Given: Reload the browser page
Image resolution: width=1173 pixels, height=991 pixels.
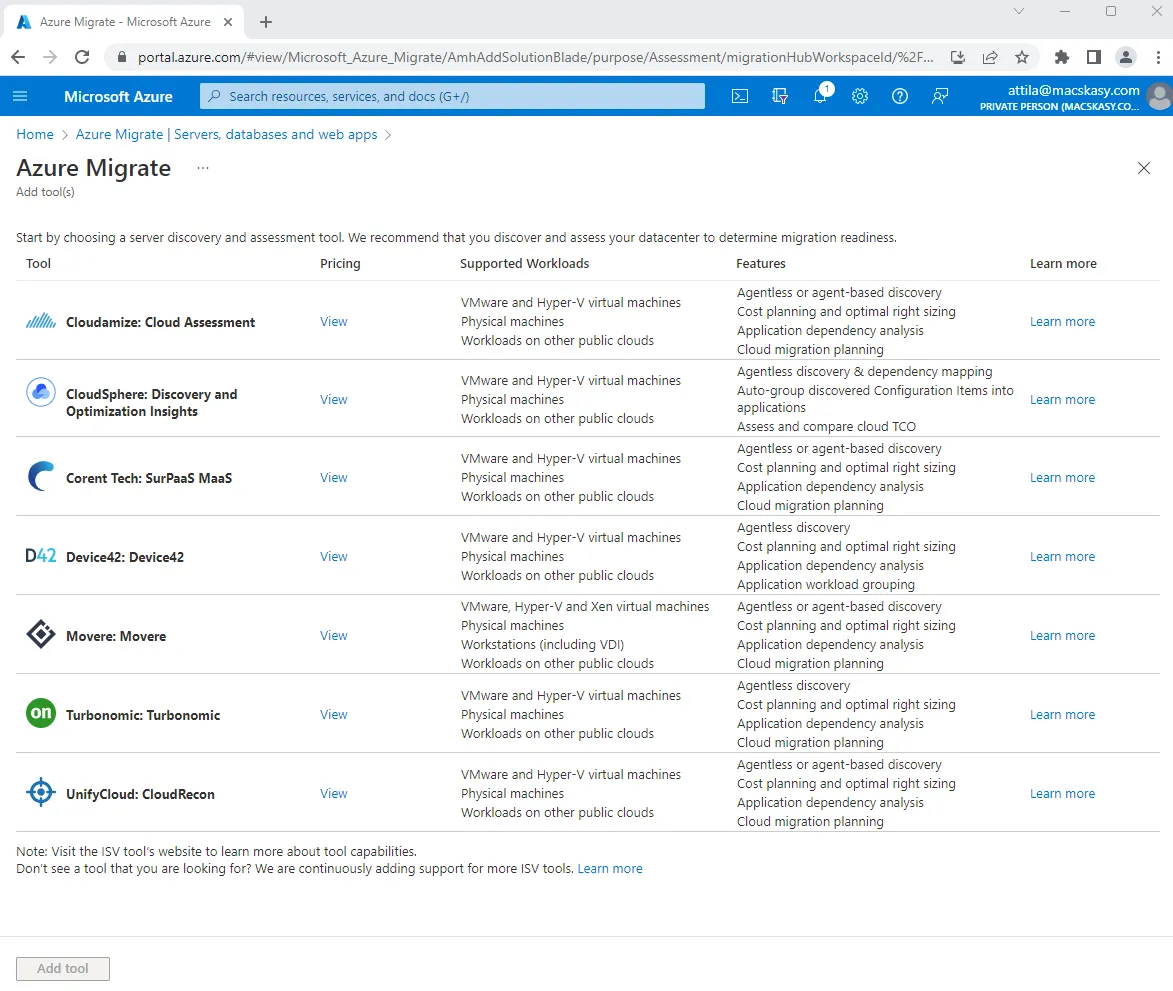Looking at the screenshot, I should pos(82,57).
